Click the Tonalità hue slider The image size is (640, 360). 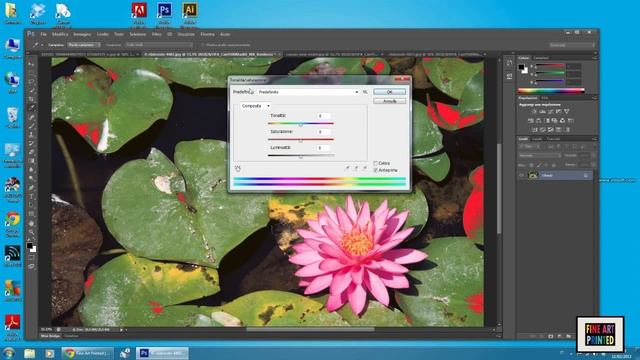(x=301, y=123)
